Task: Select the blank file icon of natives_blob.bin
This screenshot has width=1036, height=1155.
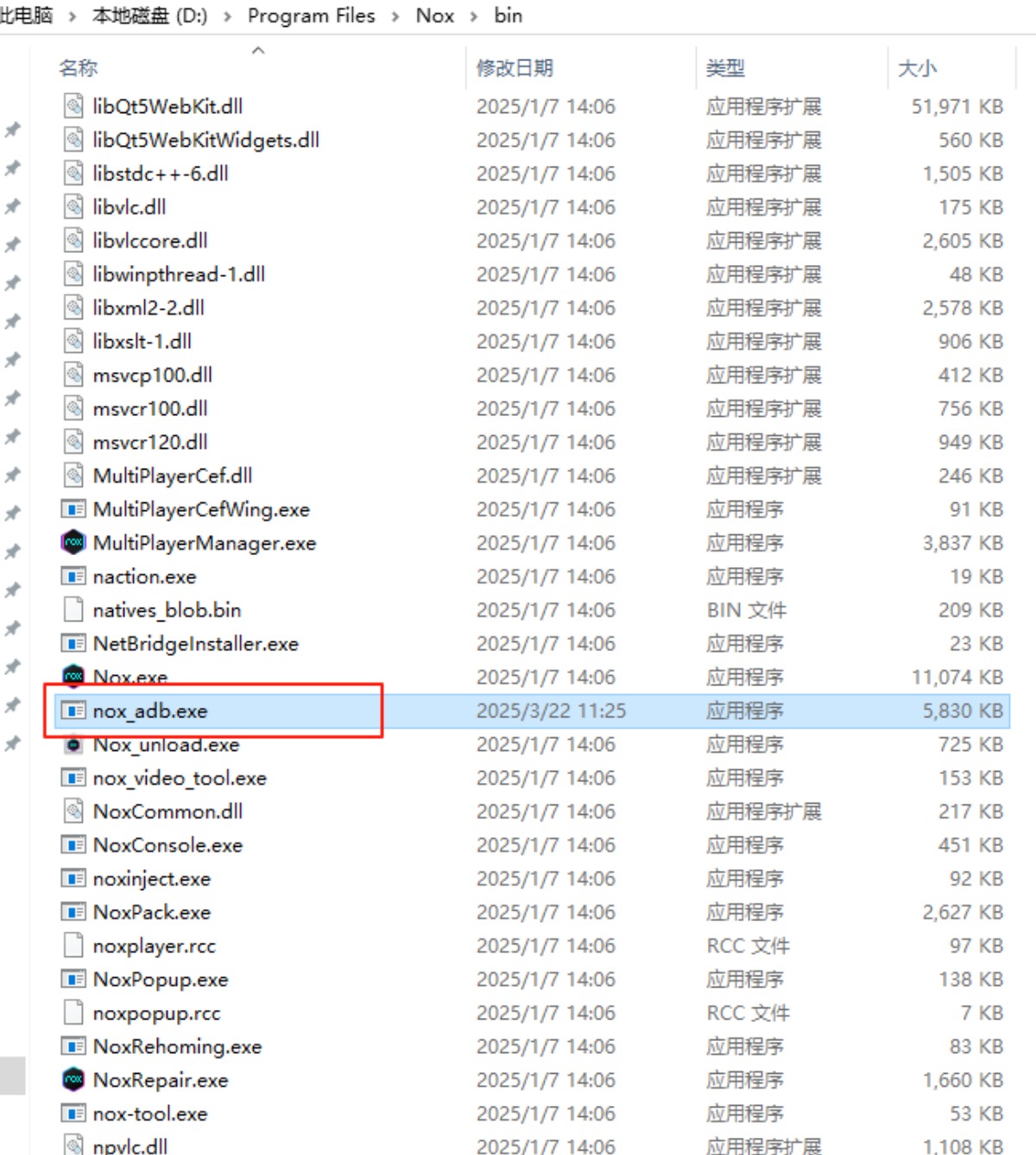Action: coord(74,610)
